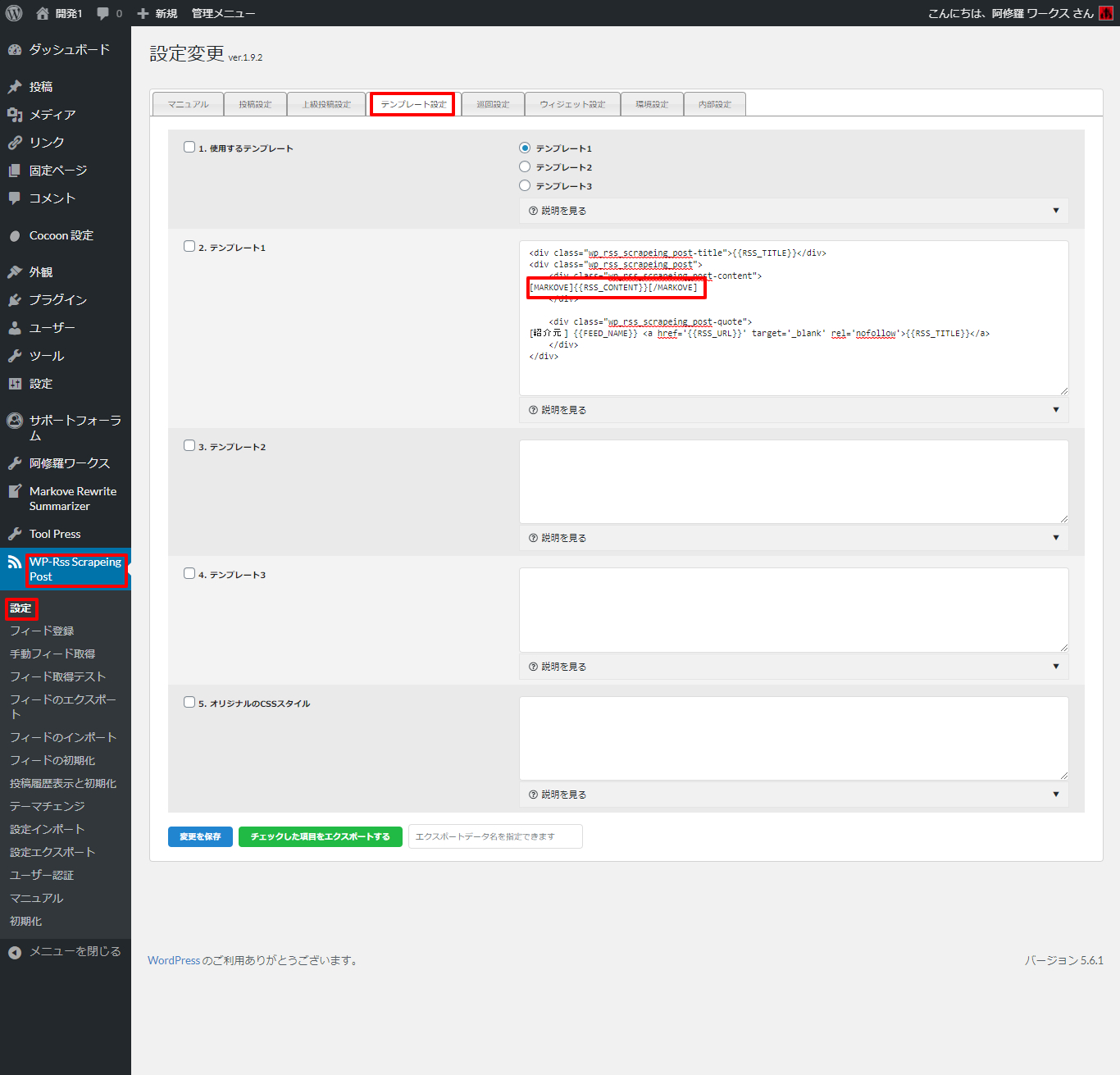The image size is (1120, 1075).
Task: Click the ダッシュボード gauge icon
Action: [x=15, y=49]
